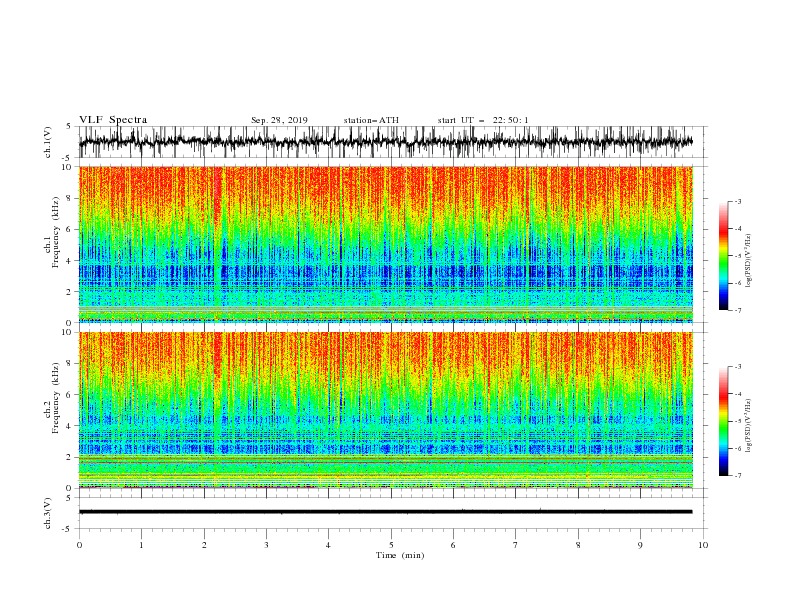The image size is (792, 612).
Task: Click the ch.2 'Frequency (kHz)' axis label
Action: tap(57, 398)
